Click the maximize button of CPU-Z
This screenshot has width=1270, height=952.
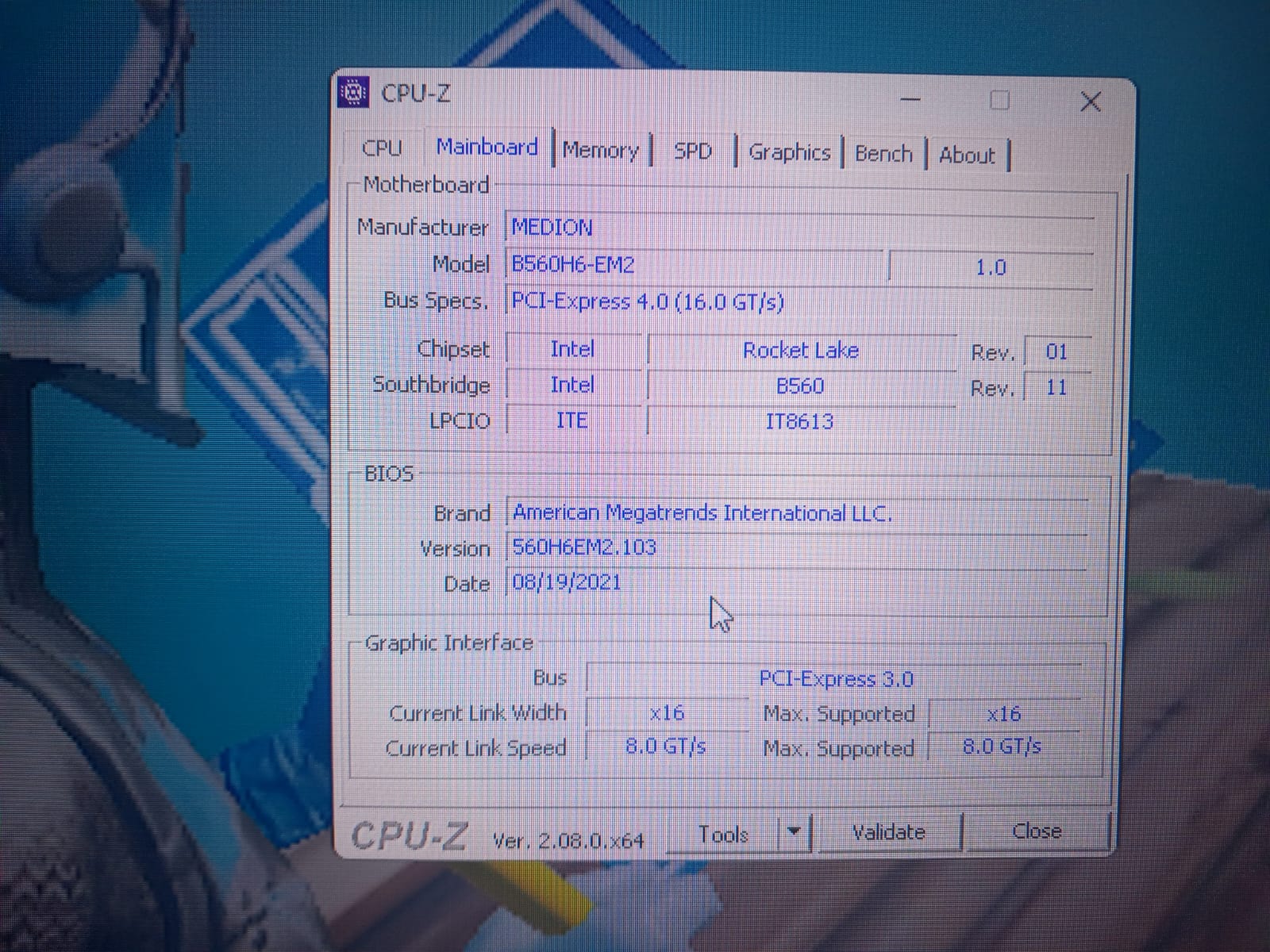1000,100
